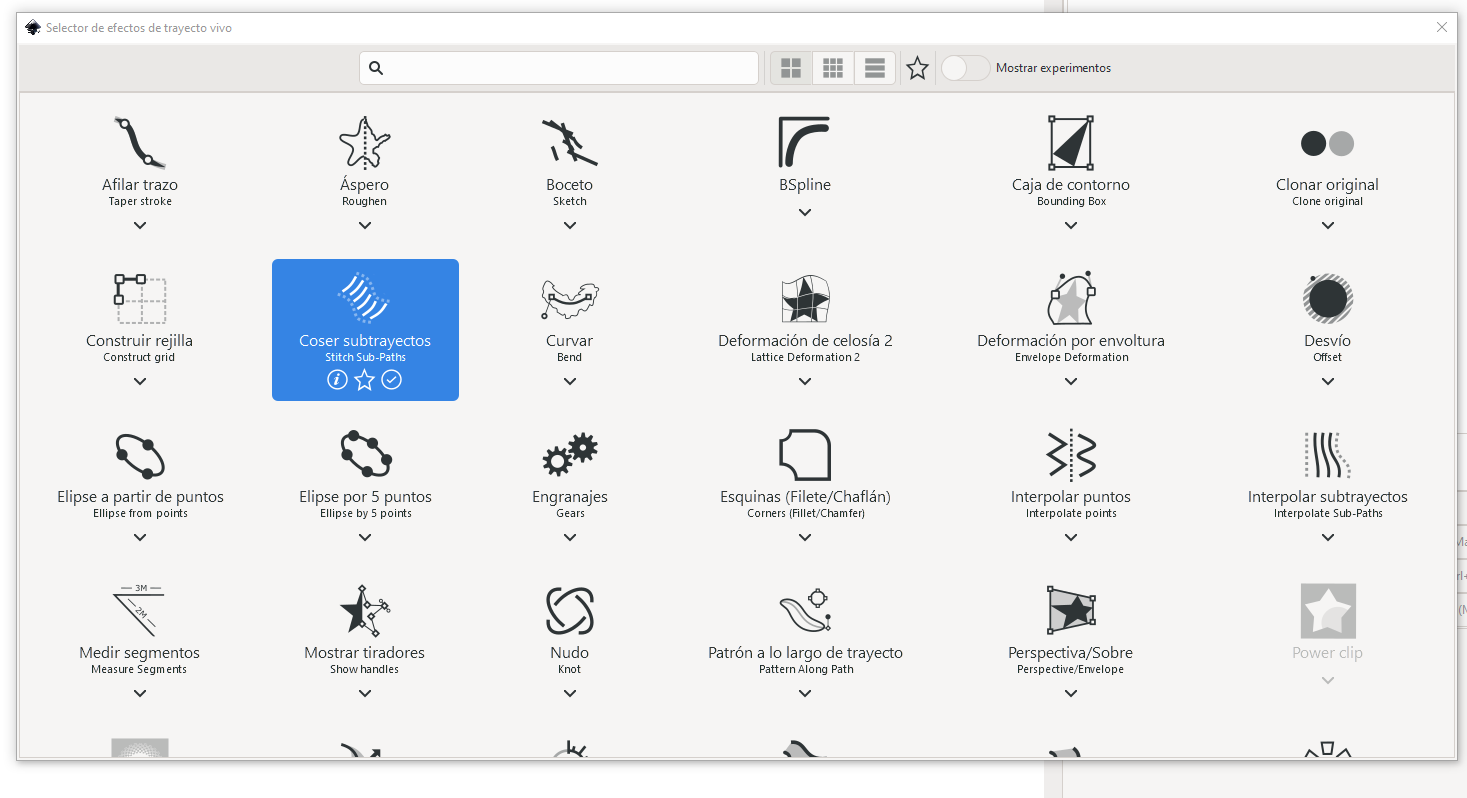Pick the Show handles (Mostrar tiradores) icon
The image size is (1467, 798).
(x=365, y=611)
